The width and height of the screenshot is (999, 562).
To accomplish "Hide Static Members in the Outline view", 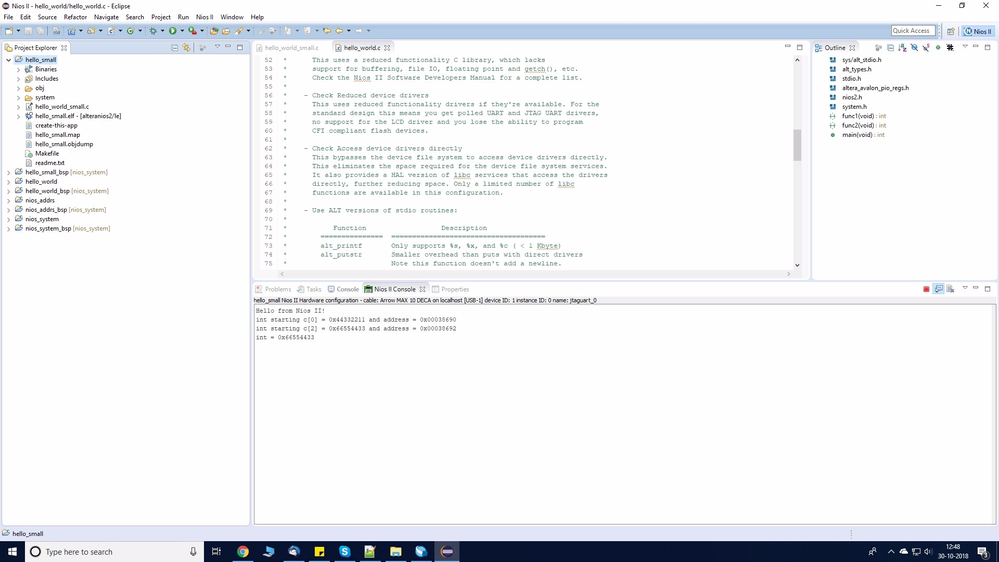I will click(926, 48).
